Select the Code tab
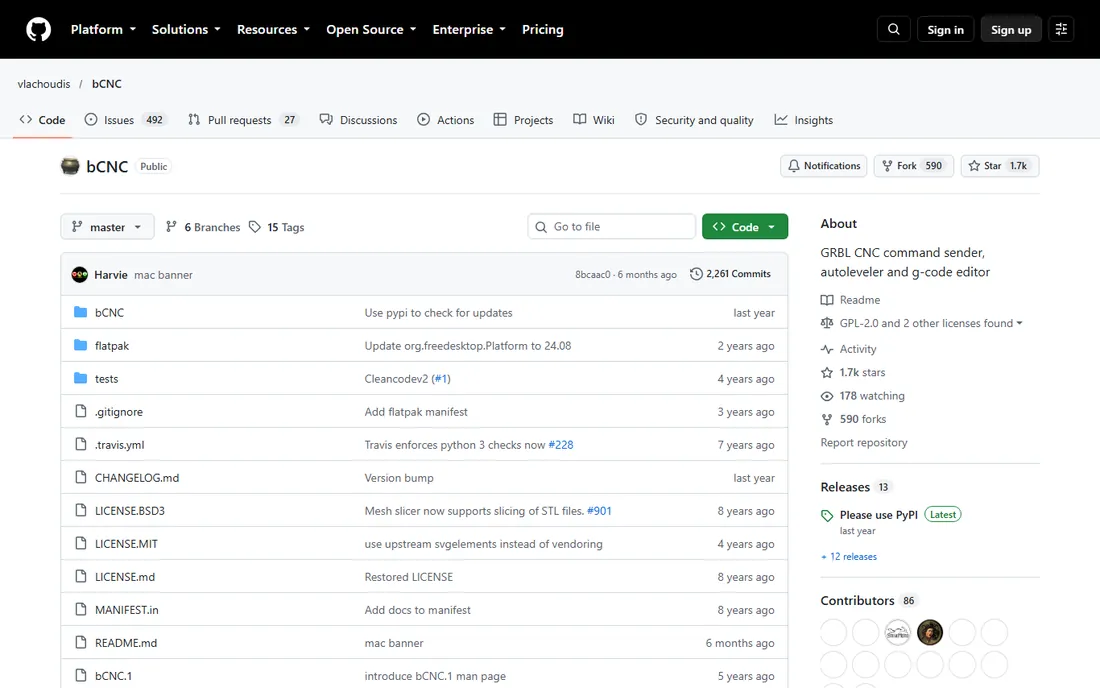Viewport: 1100px width, 688px height. (x=43, y=120)
